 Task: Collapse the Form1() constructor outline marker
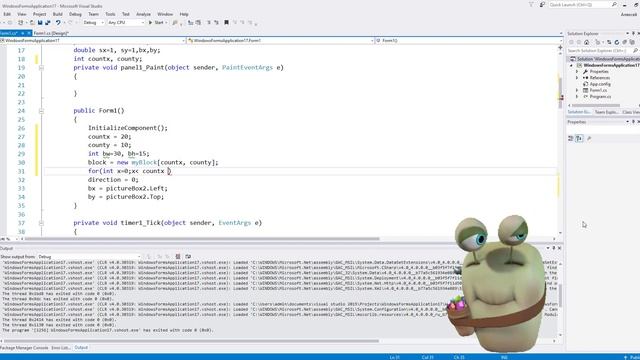[41, 111]
